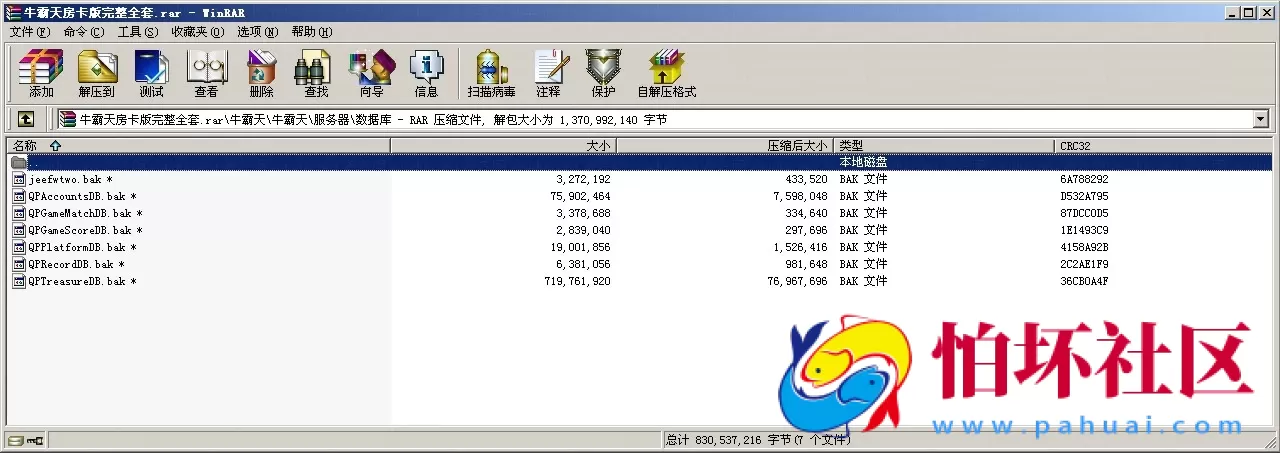Open the 查看 (View) tool

pyautogui.click(x=206, y=73)
